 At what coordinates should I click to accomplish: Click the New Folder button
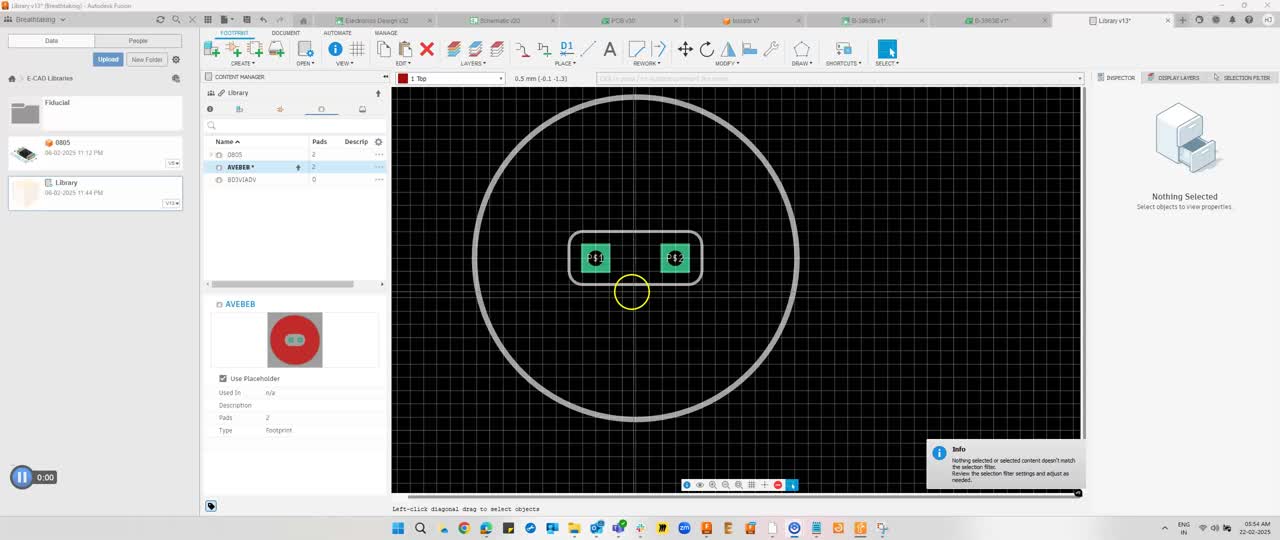pyautogui.click(x=147, y=59)
